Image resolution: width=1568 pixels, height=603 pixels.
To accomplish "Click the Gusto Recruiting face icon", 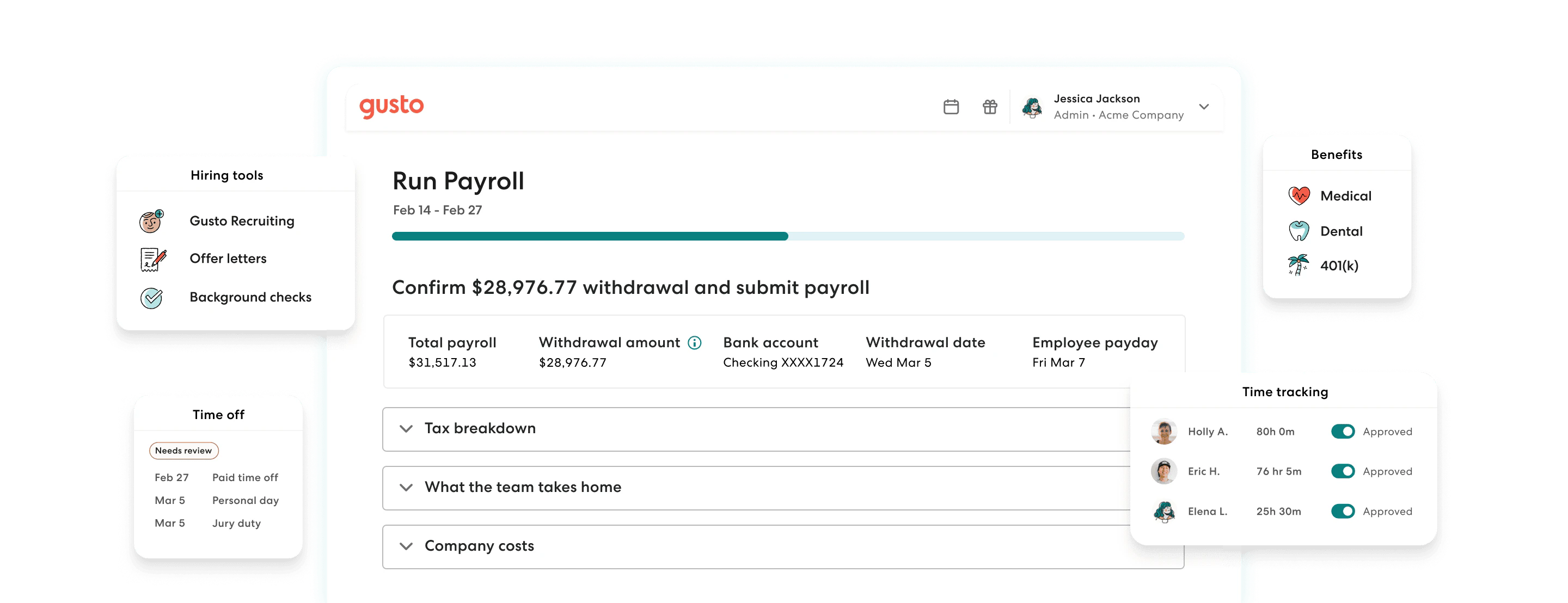I will pos(151,221).
